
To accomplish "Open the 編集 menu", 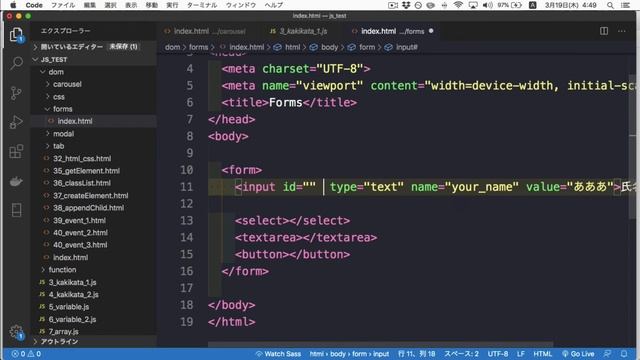I will pyautogui.click(x=89, y=5).
